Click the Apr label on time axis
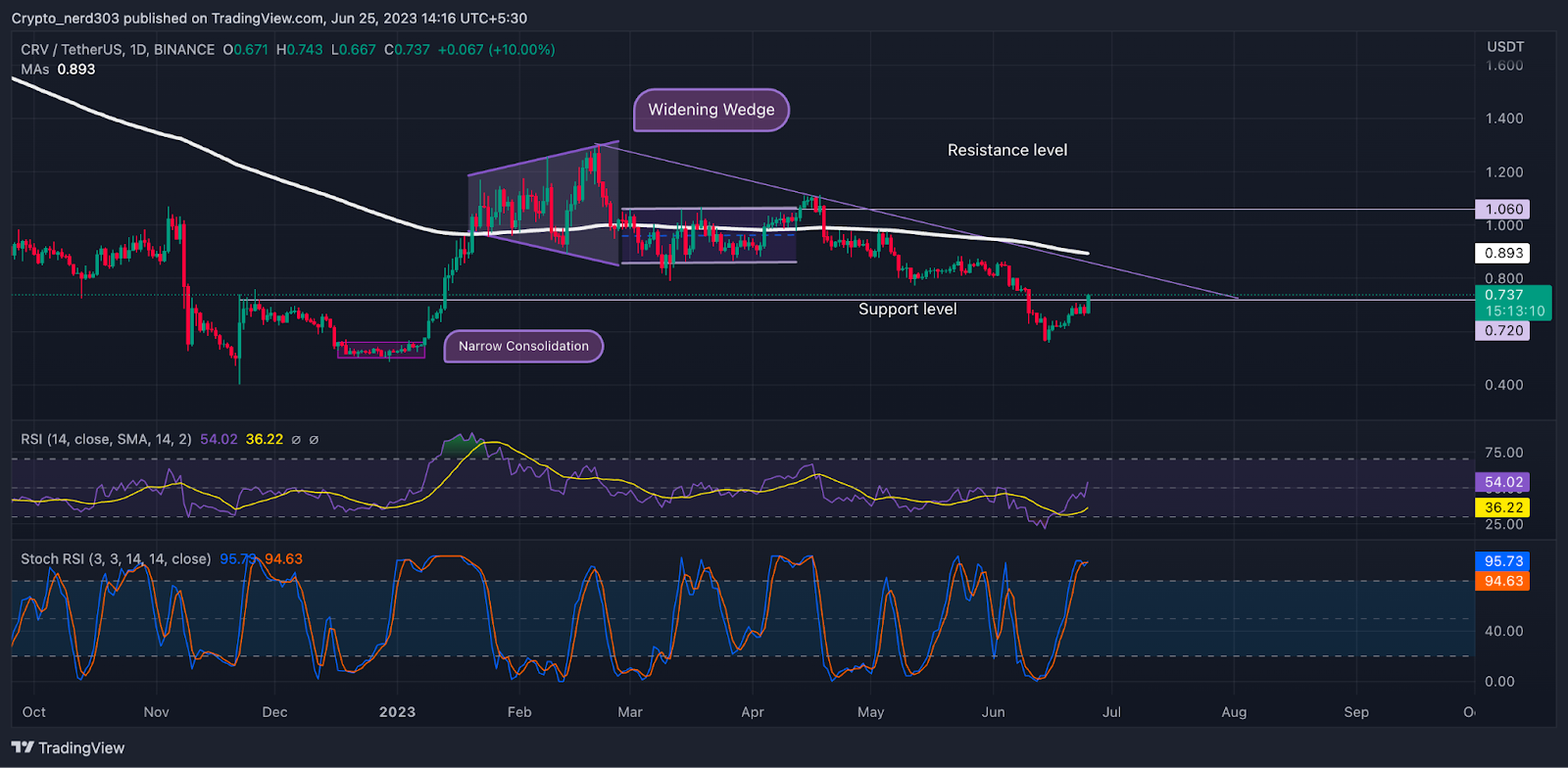 (753, 712)
